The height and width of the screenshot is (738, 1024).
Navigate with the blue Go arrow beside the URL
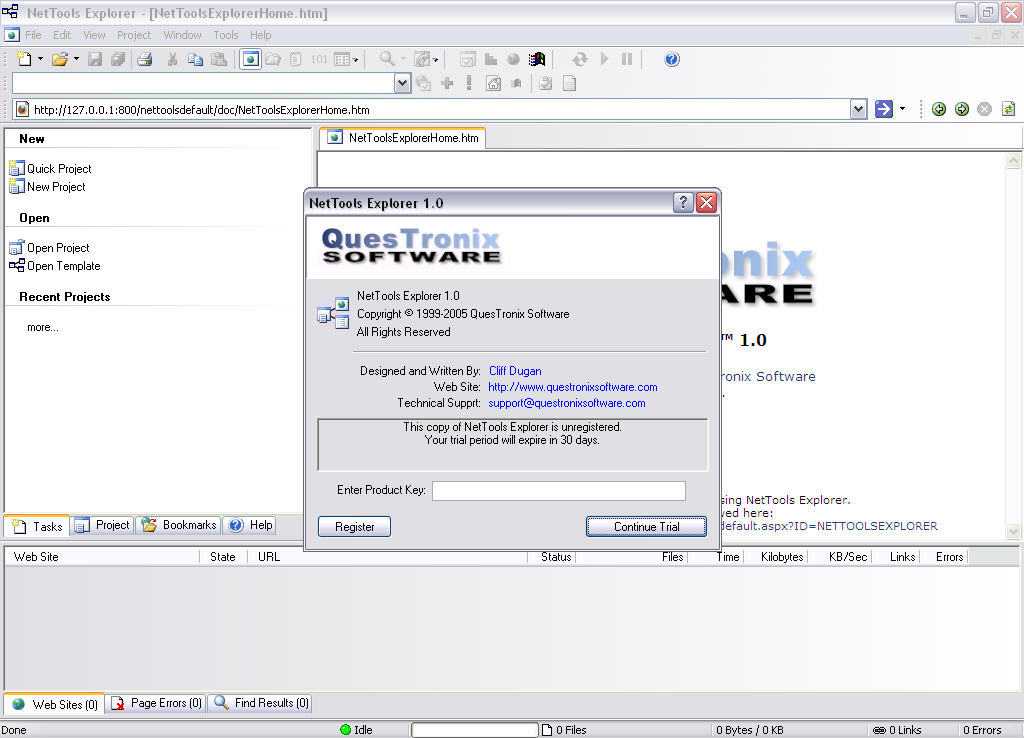(882, 108)
